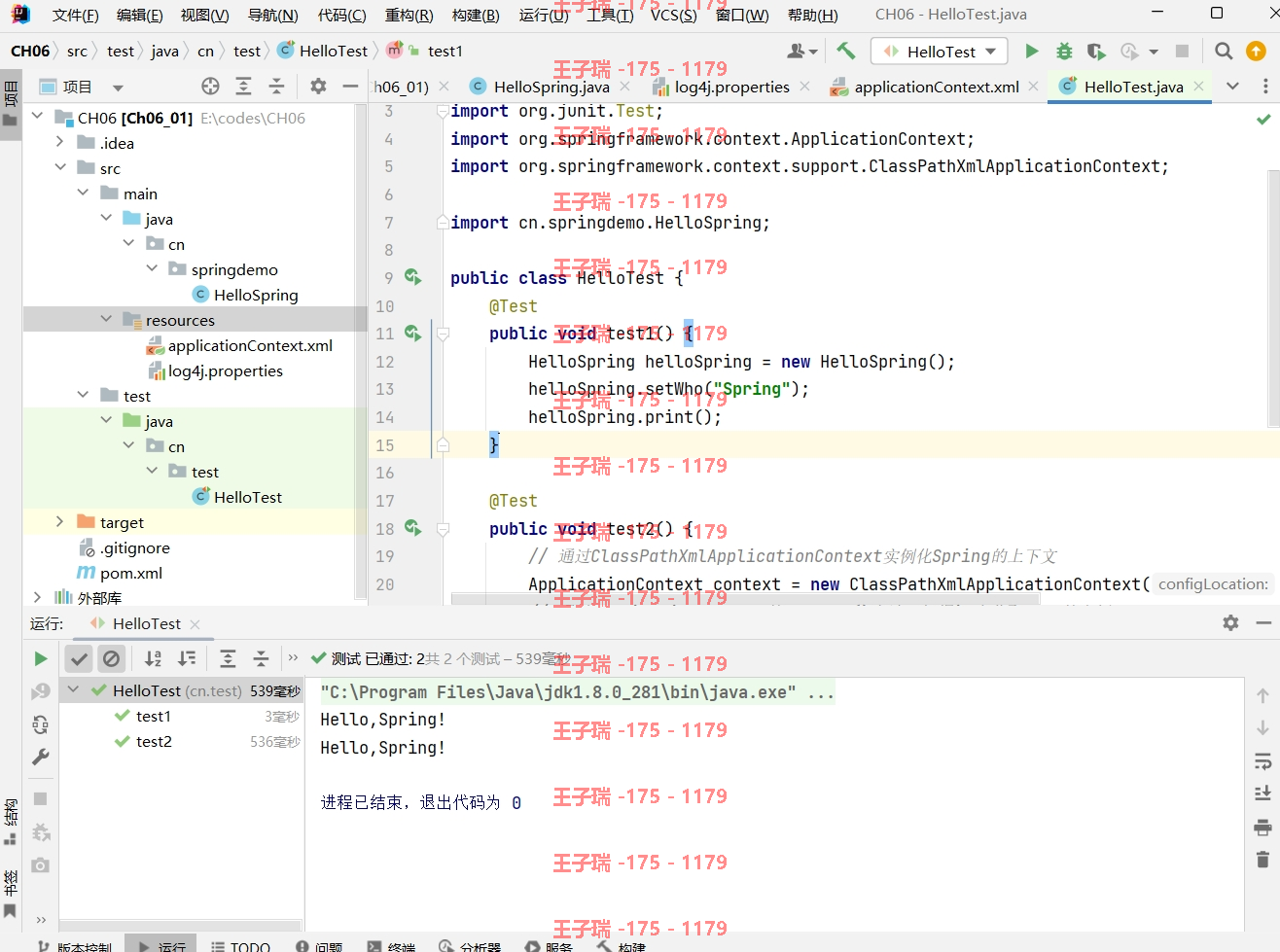
Task: Click the stop square in top toolbar
Action: click(1182, 52)
